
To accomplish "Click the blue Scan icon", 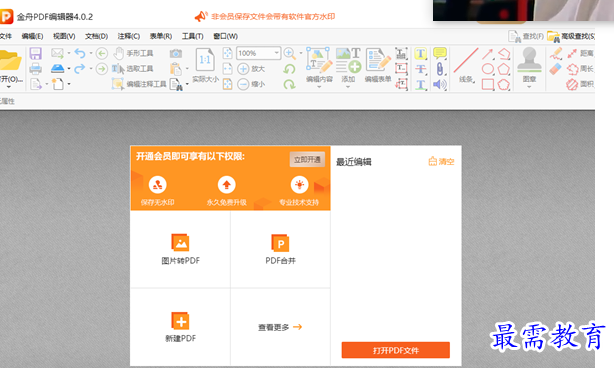I will tap(57, 69).
